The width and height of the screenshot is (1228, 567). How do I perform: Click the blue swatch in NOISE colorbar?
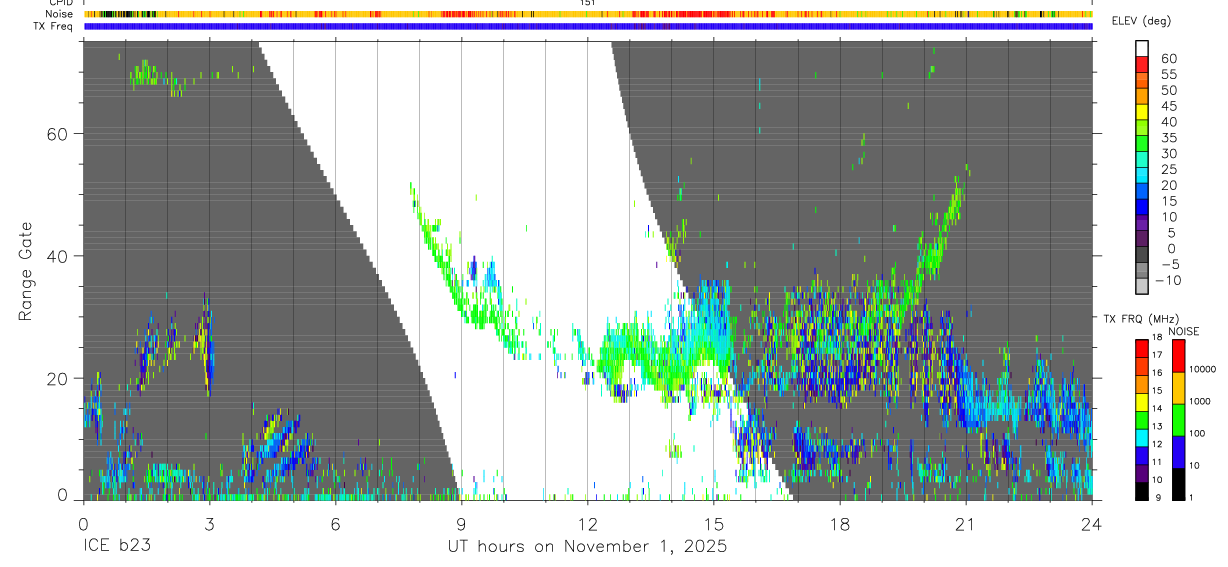tap(1179, 452)
